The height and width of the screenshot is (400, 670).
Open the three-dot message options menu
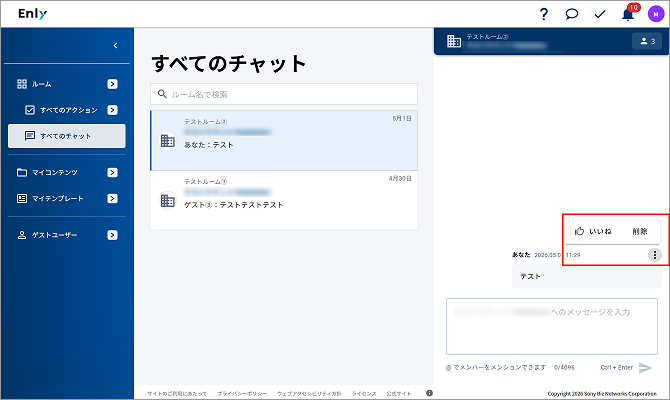click(655, 255)
